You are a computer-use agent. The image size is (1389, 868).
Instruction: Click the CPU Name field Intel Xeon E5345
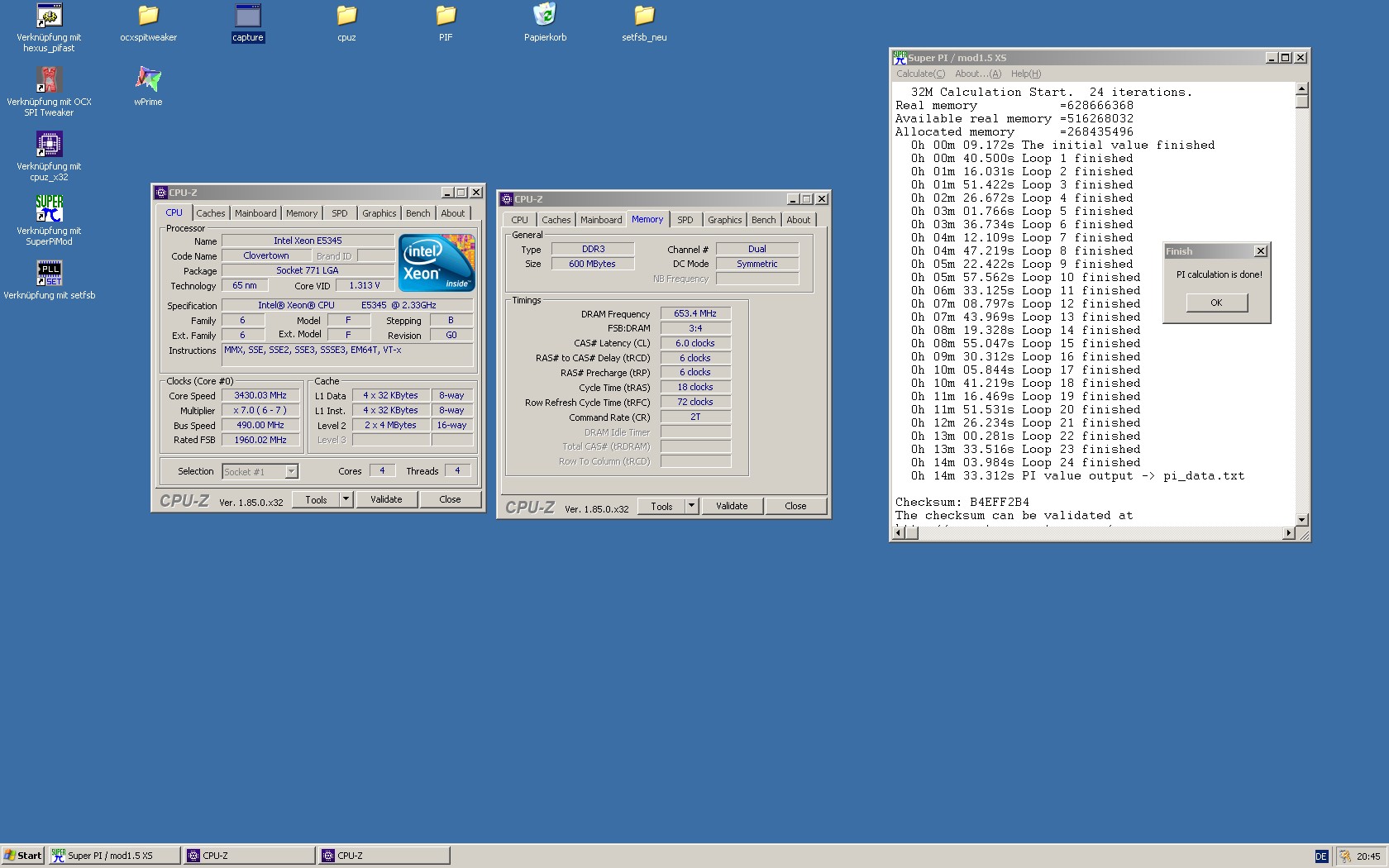[308, 241]
